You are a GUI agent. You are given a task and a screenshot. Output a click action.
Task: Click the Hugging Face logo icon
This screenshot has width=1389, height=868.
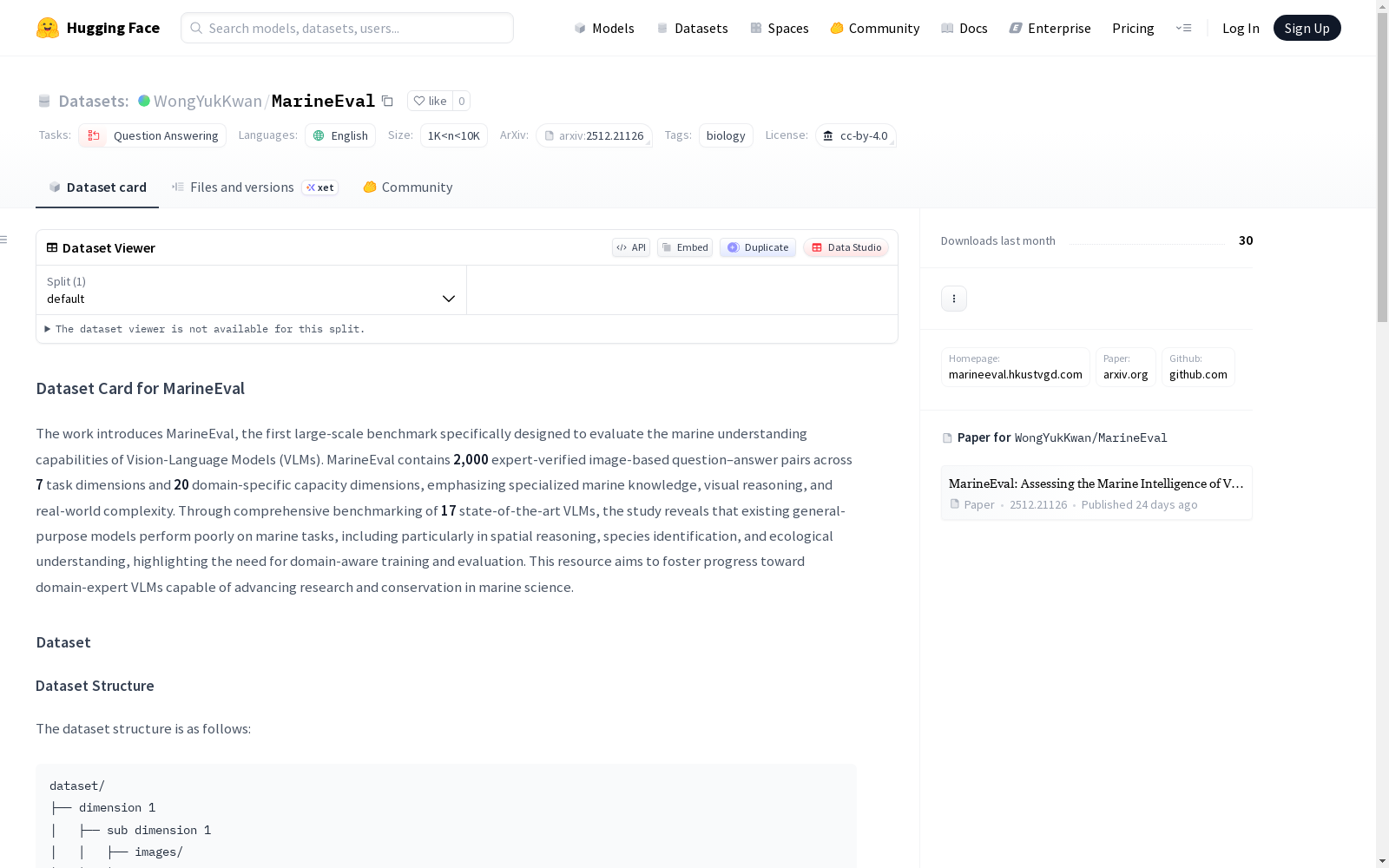point(48,28)
